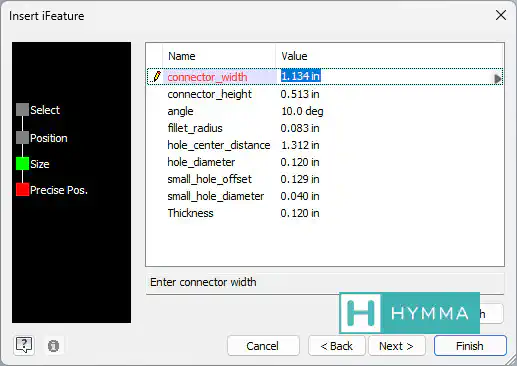Click the Precise Pos. step label

coord(59,190)
